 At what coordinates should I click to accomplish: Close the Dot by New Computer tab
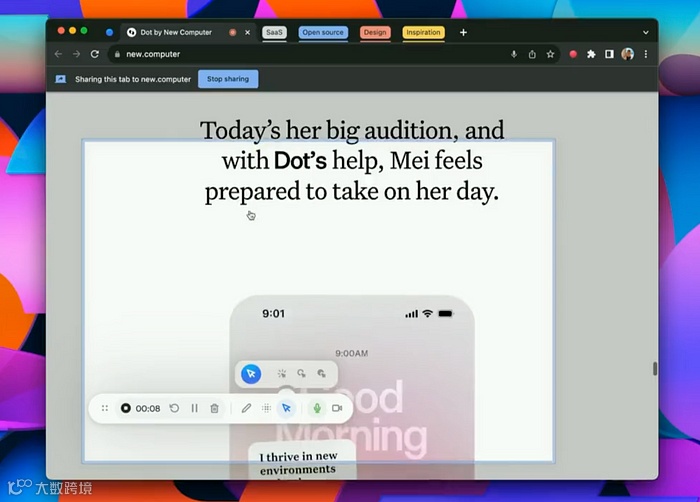click(248, 32)
